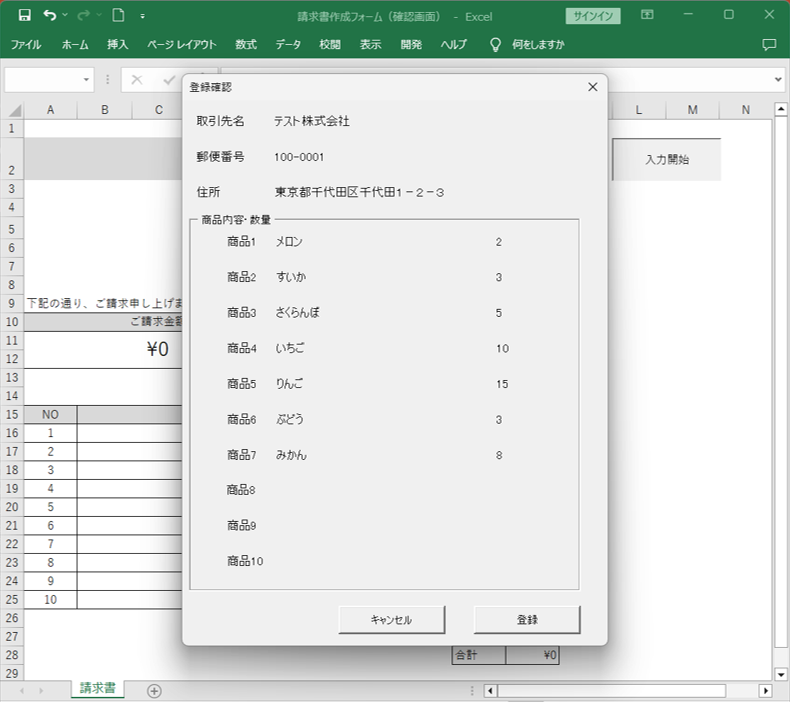Click the lightbulb Tell Me icon
The height and width of the screenshot is (702, 790).
pos(494,45)
